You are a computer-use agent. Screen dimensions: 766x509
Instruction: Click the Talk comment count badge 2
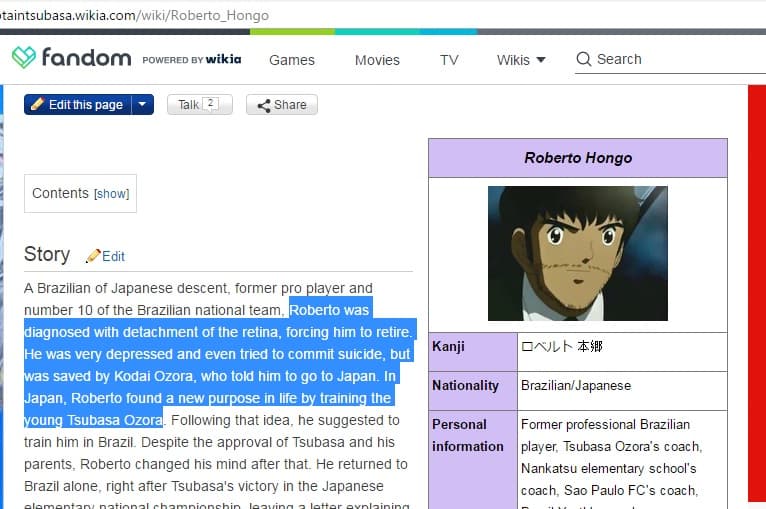[211, 104]
